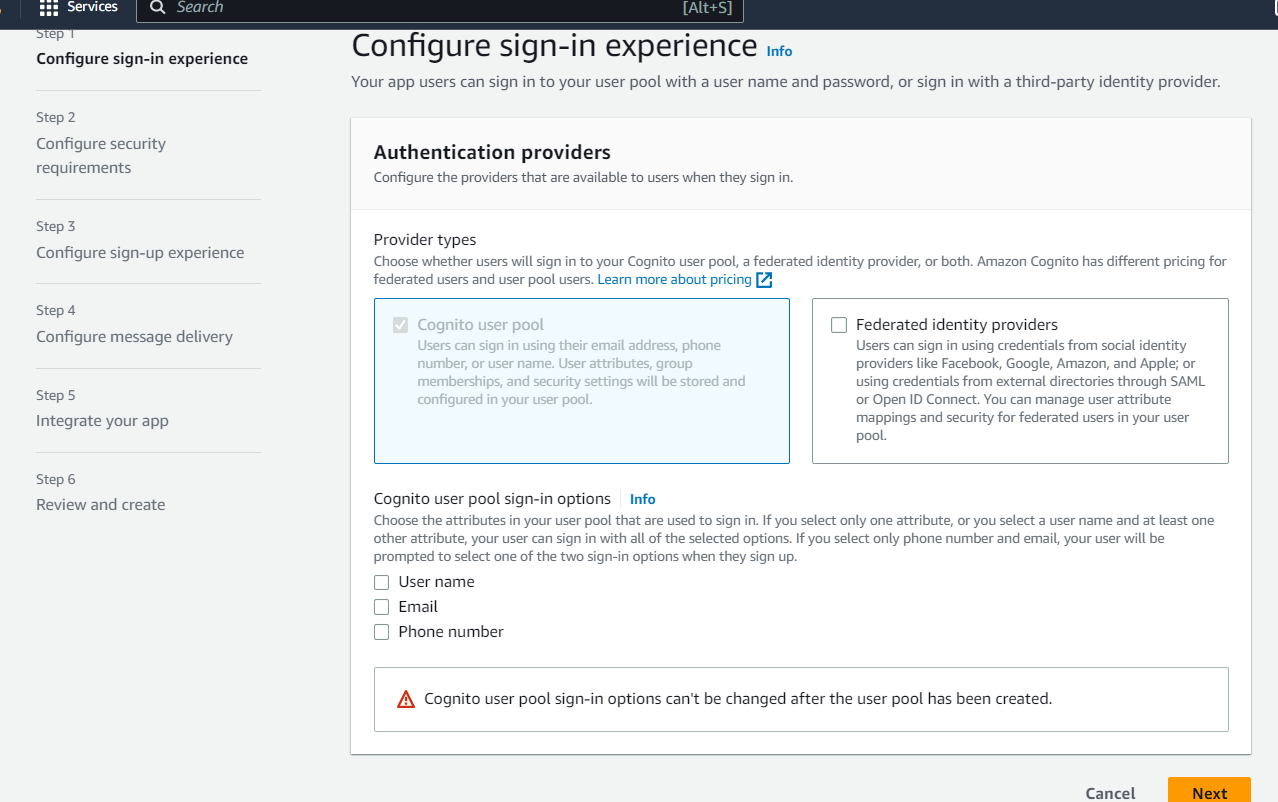Focus the AWS console search field
Viewport: 1278px width, 802px height.
(x=440, y=9)
